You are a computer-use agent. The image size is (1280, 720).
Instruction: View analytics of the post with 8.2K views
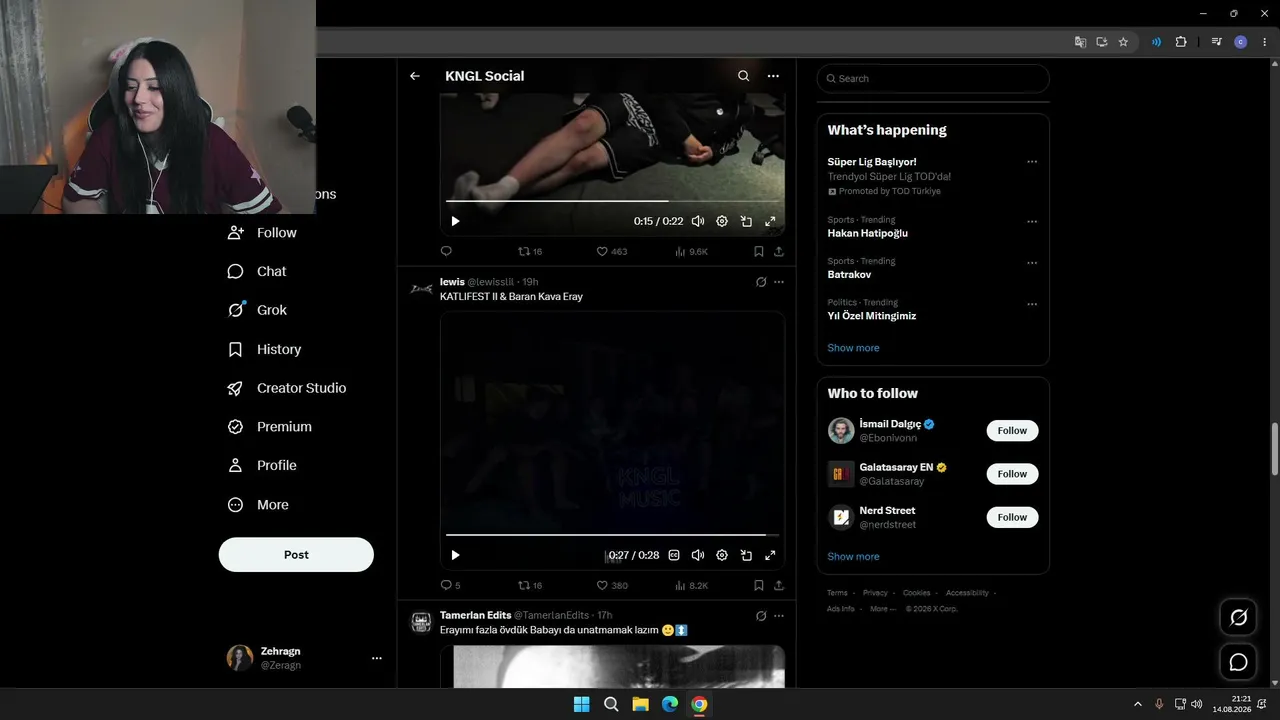pos(691,585)
